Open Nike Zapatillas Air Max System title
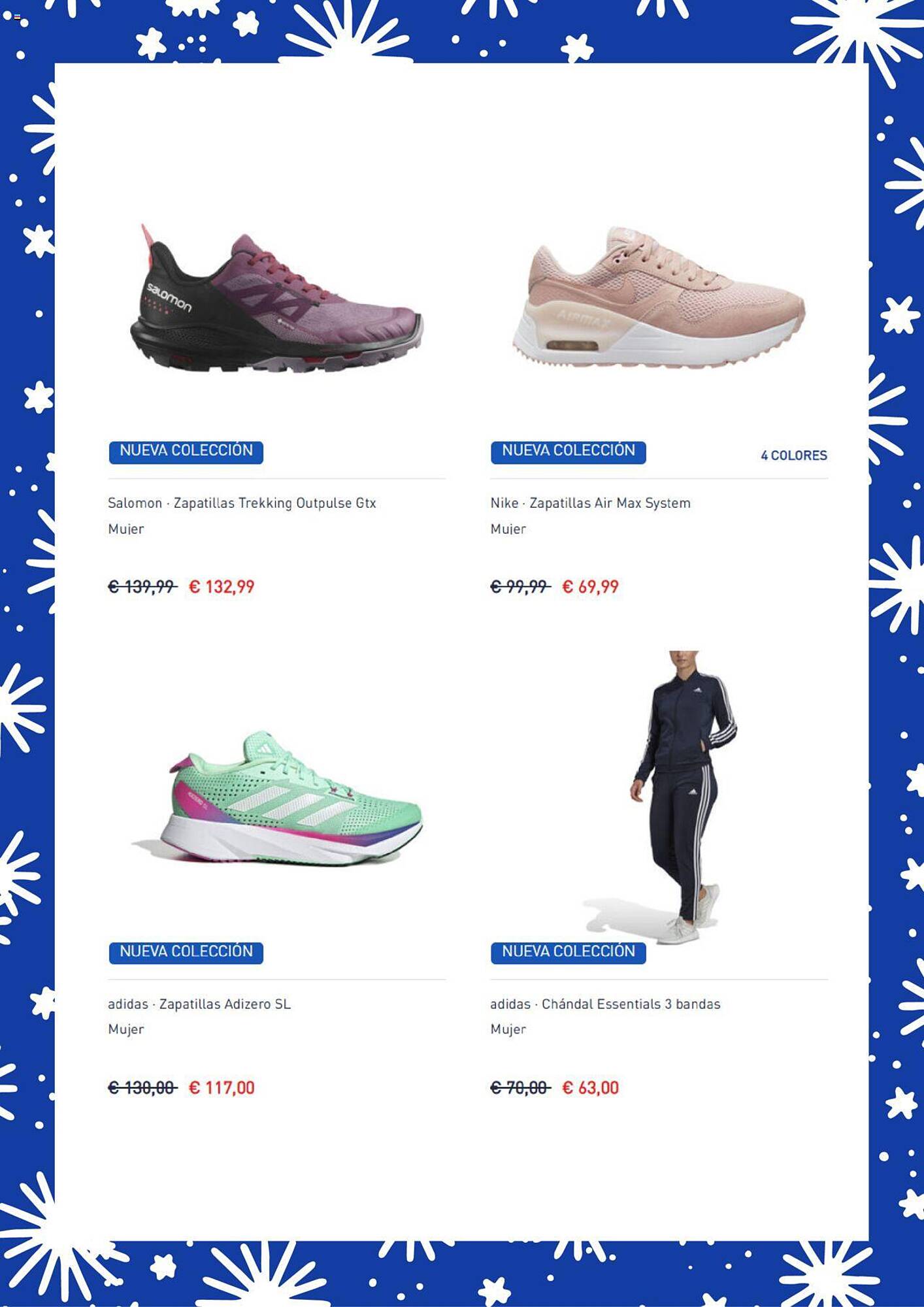The image size is (924, 1307). (x=591, y=503)
